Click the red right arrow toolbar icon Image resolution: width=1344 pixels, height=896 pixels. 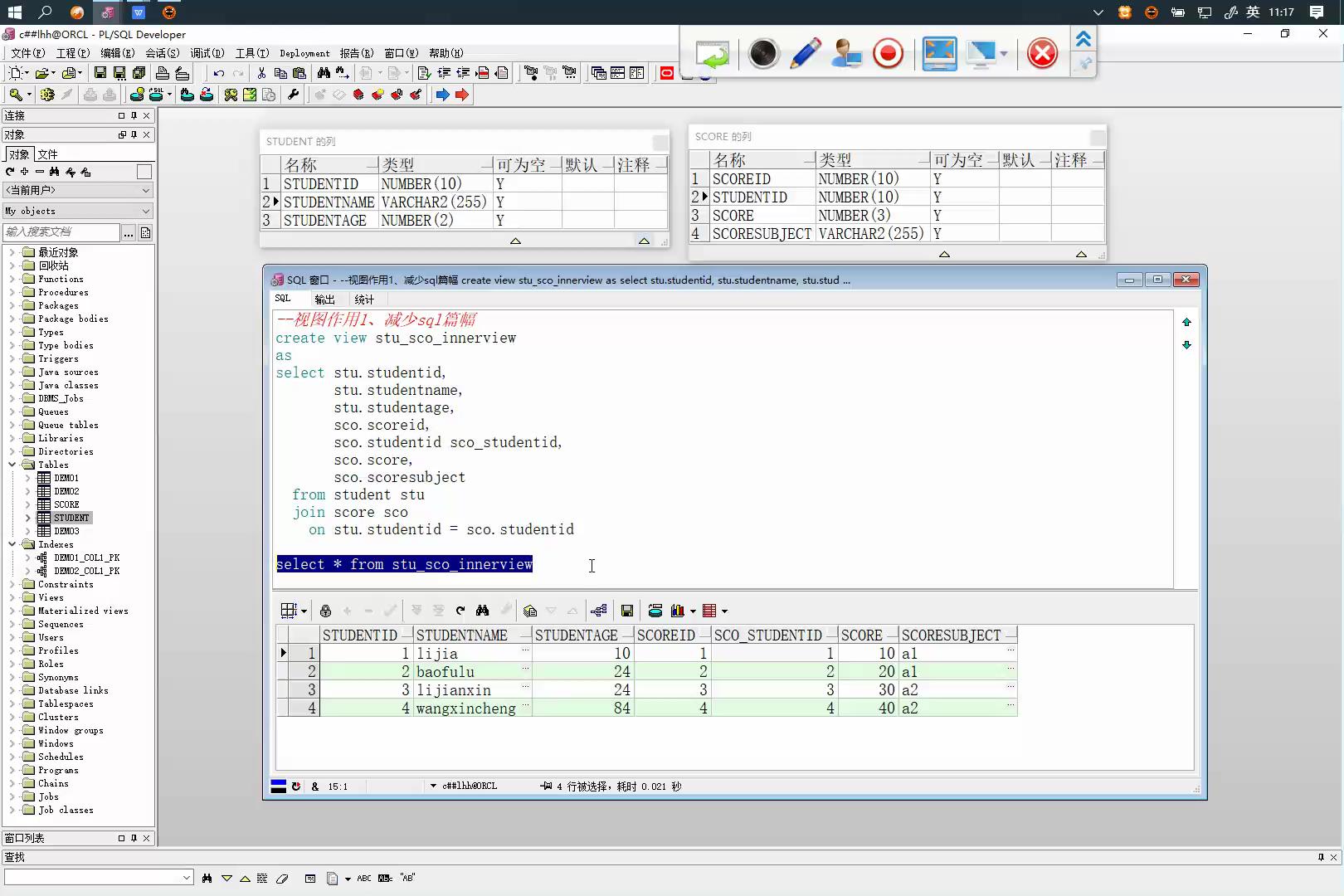(462, 95)
